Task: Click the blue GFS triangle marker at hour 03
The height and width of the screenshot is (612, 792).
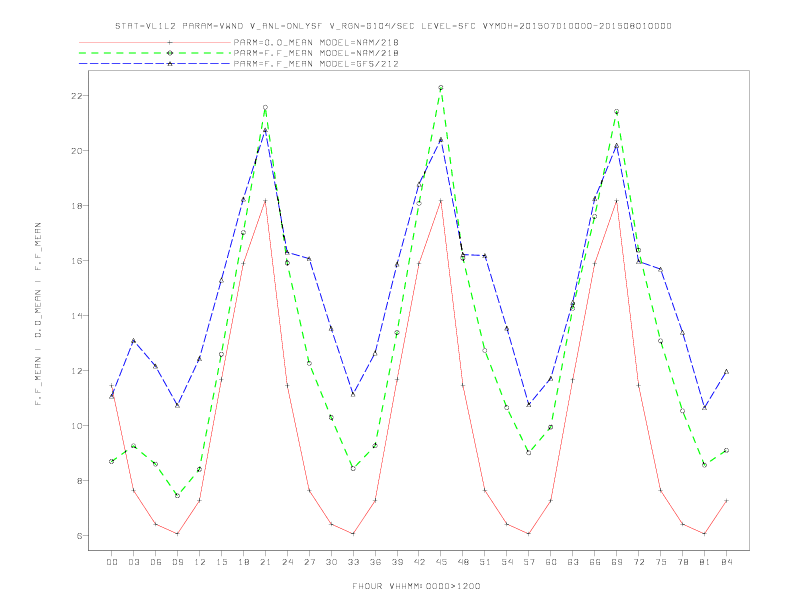Action: click(133, 341)
